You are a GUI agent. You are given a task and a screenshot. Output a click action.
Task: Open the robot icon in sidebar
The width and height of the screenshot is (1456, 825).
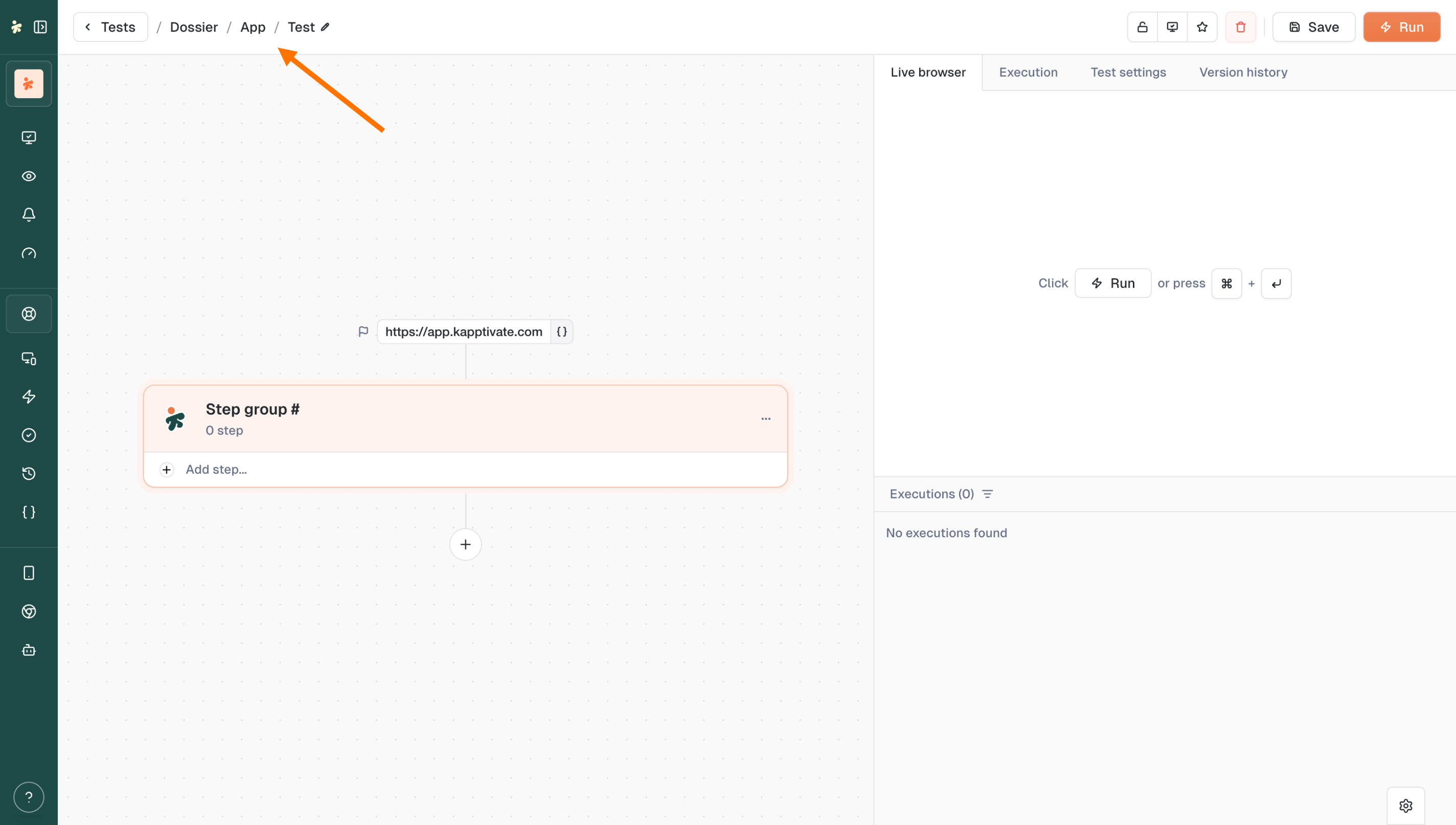pyautogui.click(x=29, y=650)
